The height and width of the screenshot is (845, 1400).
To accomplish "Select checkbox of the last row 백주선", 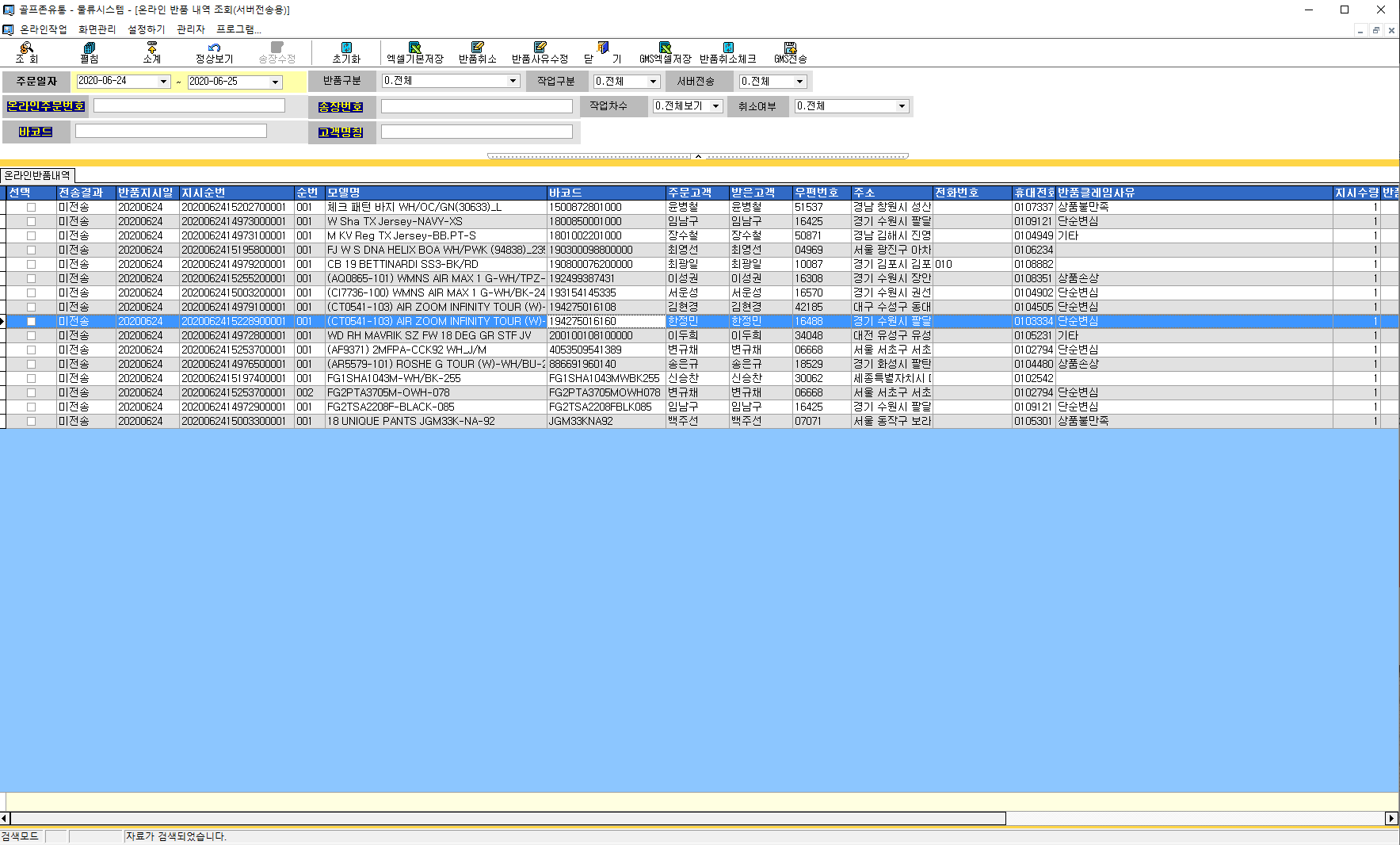I will [32, 422].
